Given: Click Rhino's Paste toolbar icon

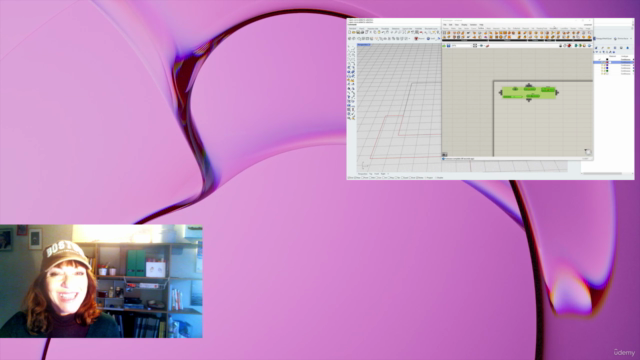Looking at the screenshot, I should (x=379, y=32).
